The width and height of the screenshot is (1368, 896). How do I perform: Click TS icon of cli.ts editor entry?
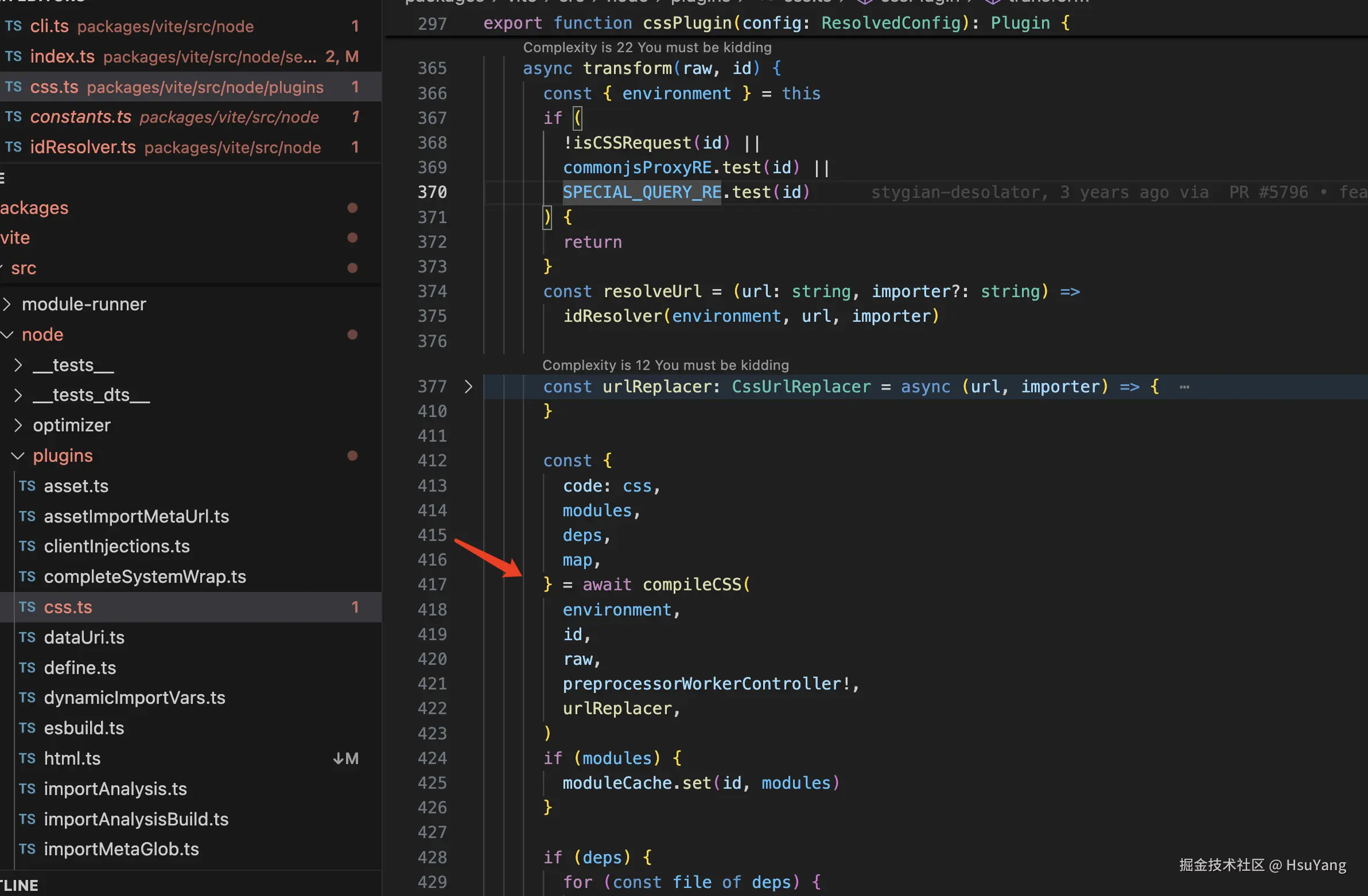point(13,26)
